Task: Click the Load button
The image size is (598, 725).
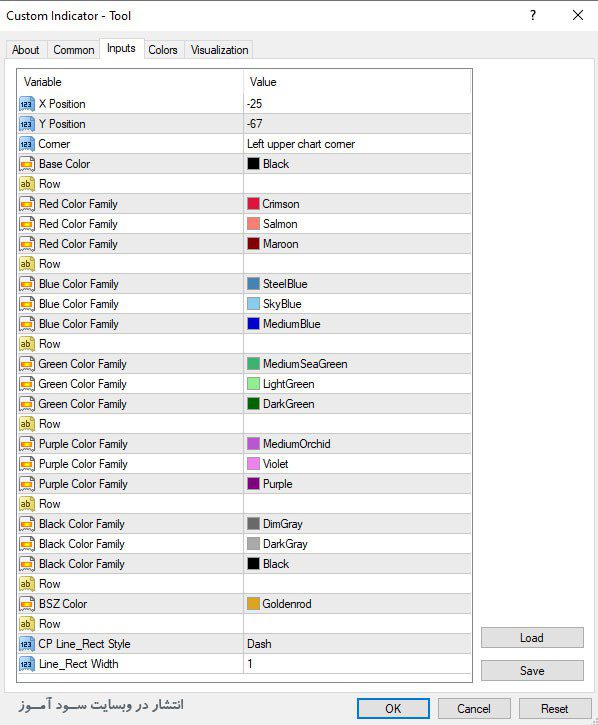Action: pos(532,638)
